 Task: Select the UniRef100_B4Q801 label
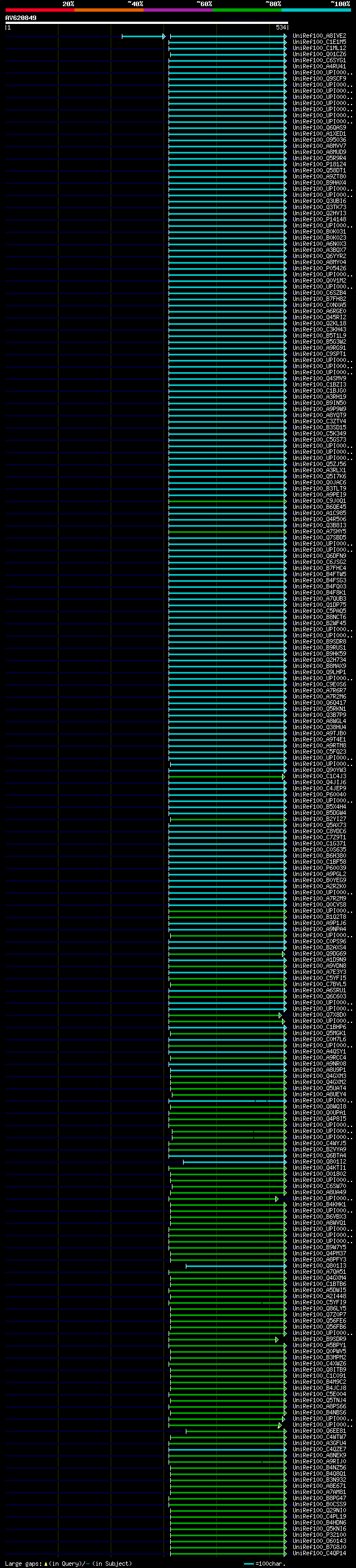pos(319,1473)
